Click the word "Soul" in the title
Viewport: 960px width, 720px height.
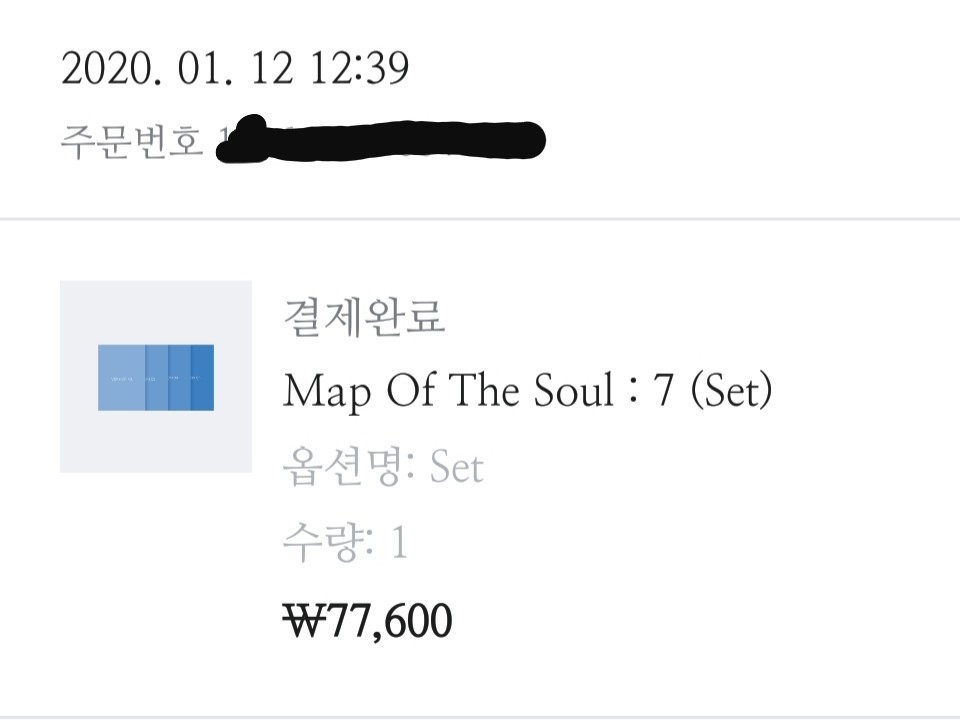click(575, 391)
